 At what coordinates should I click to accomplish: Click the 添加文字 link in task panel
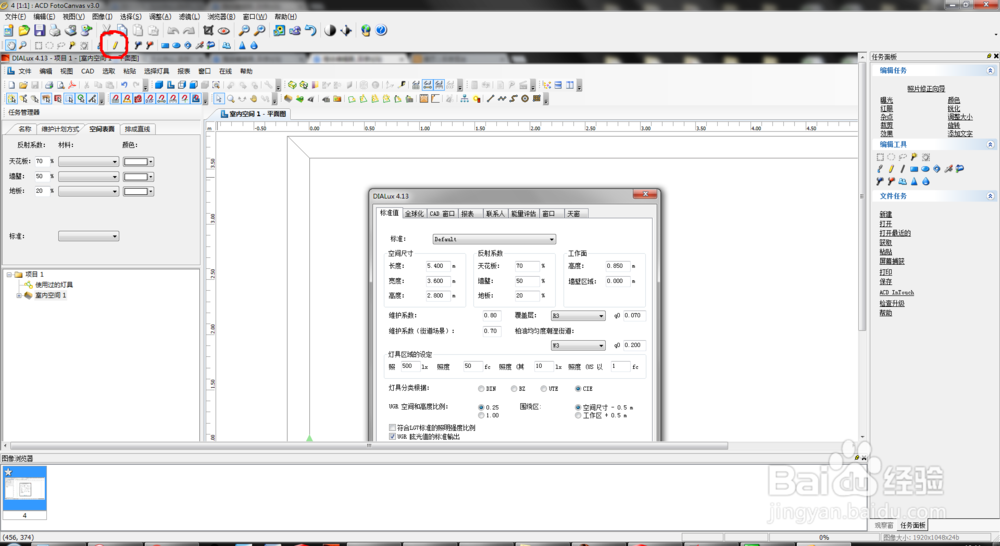click(x=960, y=134)
